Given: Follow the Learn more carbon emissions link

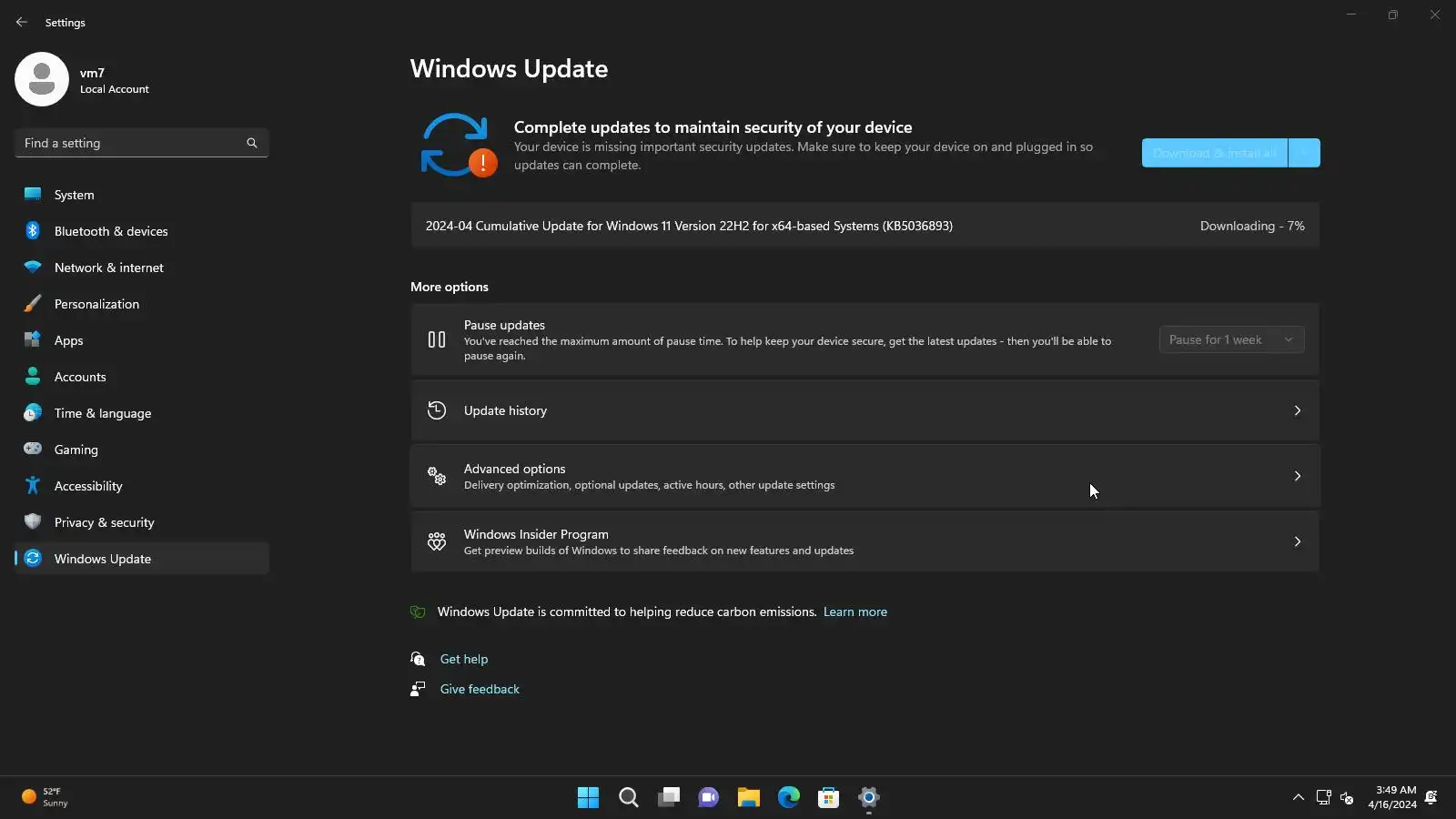Looking at the screenshot, I should click(x=855, y=612).
